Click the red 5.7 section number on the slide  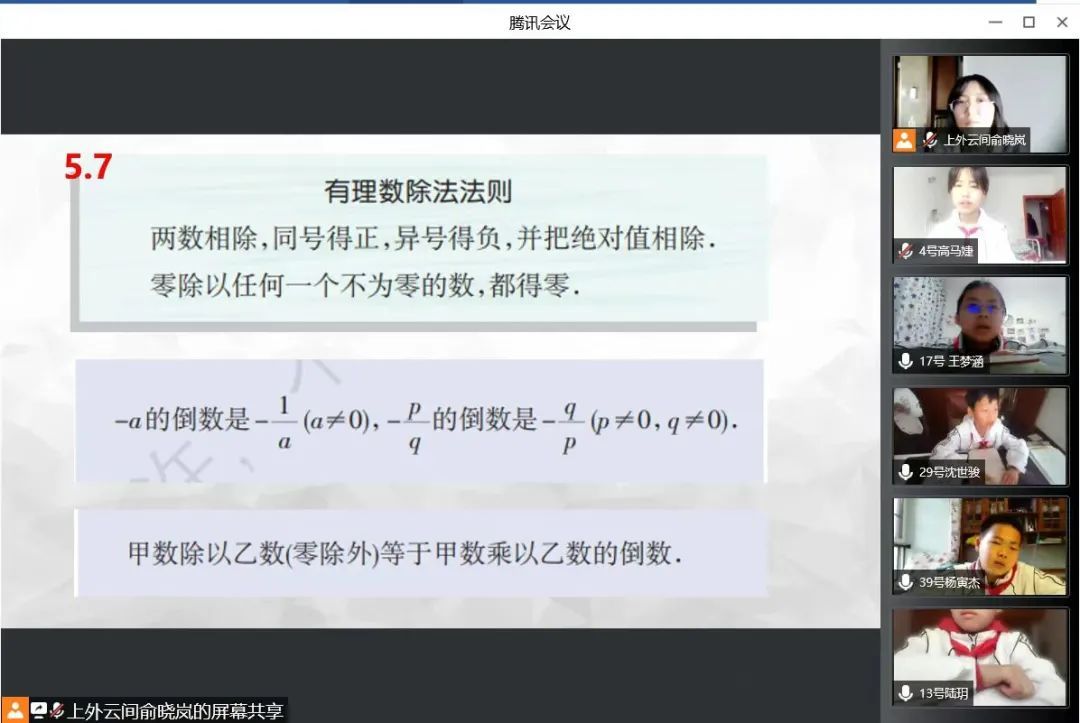coord(88,167)
